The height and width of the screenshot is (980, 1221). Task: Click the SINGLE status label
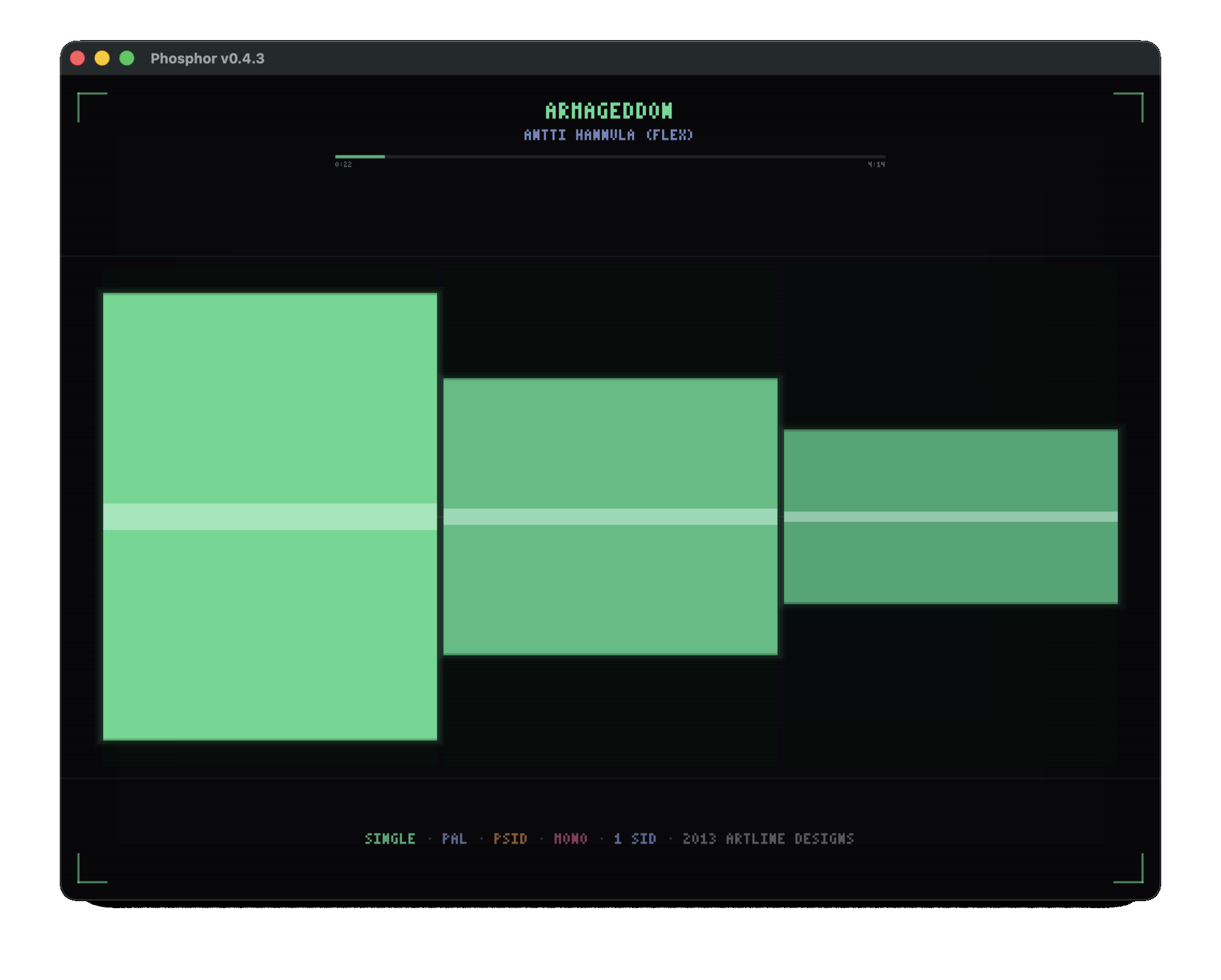click(x=390, y=839)
